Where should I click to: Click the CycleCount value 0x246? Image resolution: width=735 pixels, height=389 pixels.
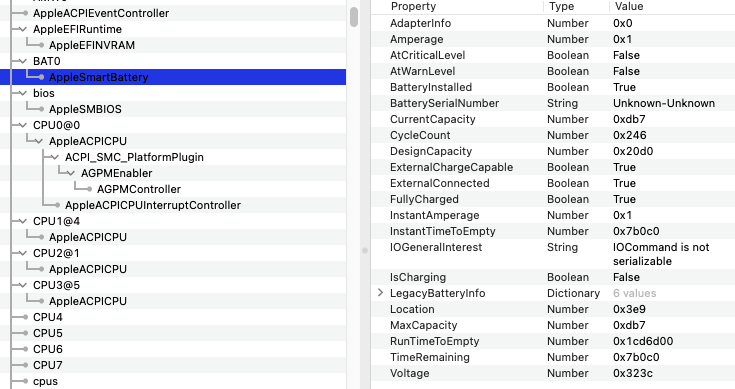pyautogui.click(x=630, y=135)
